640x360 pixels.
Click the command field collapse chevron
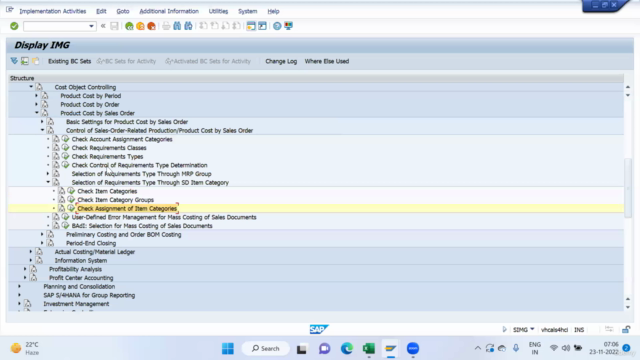(x=103, y=26)
